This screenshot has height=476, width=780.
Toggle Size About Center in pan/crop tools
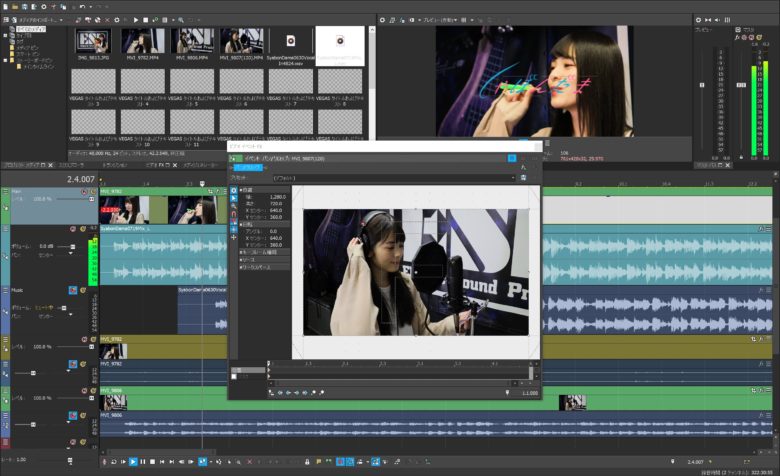pos(234,229)
